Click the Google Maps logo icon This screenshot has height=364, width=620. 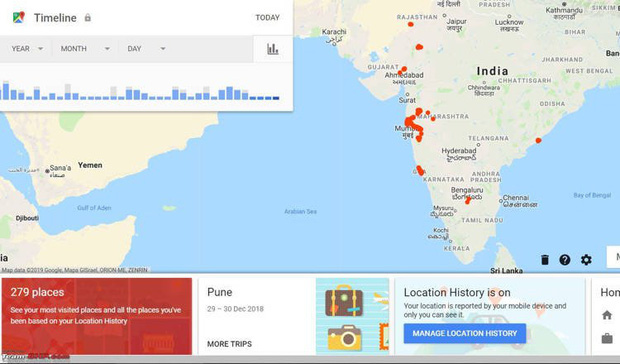coord(19,17)
